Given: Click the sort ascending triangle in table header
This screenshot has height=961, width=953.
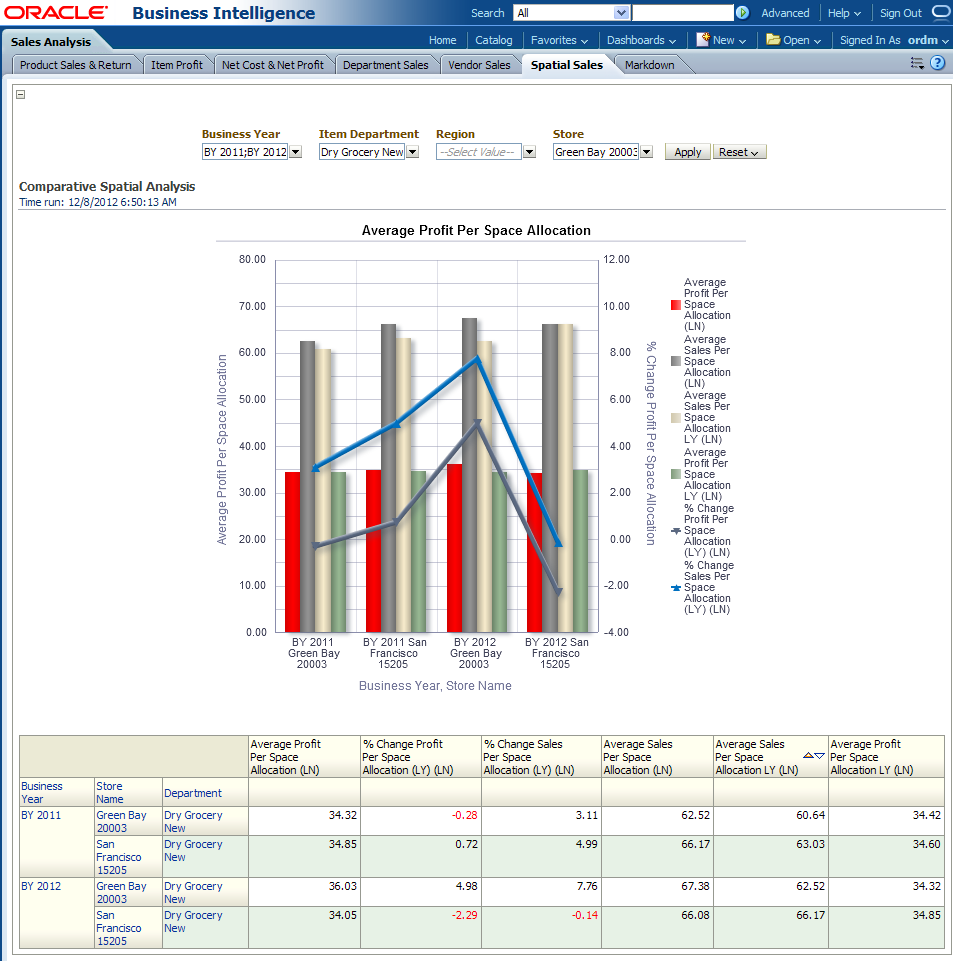Looking at the screenshot, I should pos(808,756).
